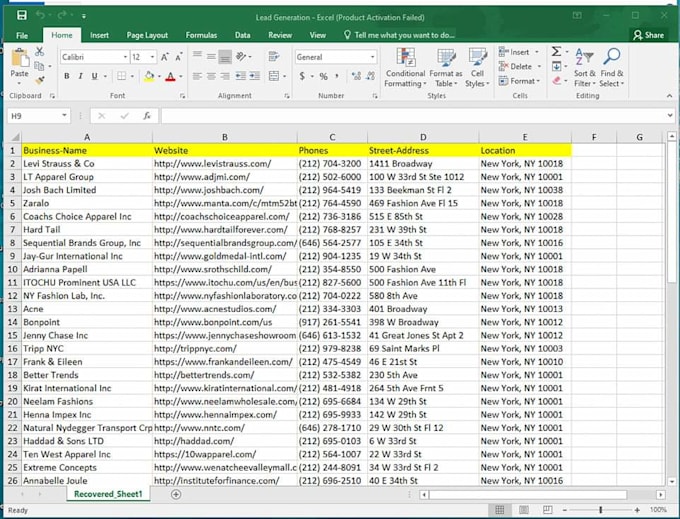Click Format in Cells group
680x519 pixels.
(x=520, y=81)
